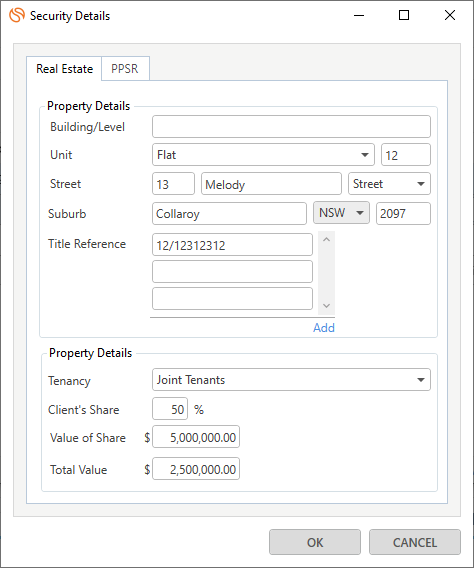Switch to the PPSR tab
This screenshot has width=474, height=568.
point(125,68)
